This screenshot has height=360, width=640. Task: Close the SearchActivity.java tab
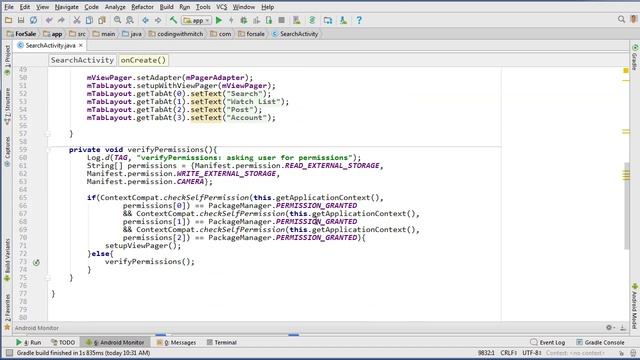pyautogui.click(x=81, y=45)
